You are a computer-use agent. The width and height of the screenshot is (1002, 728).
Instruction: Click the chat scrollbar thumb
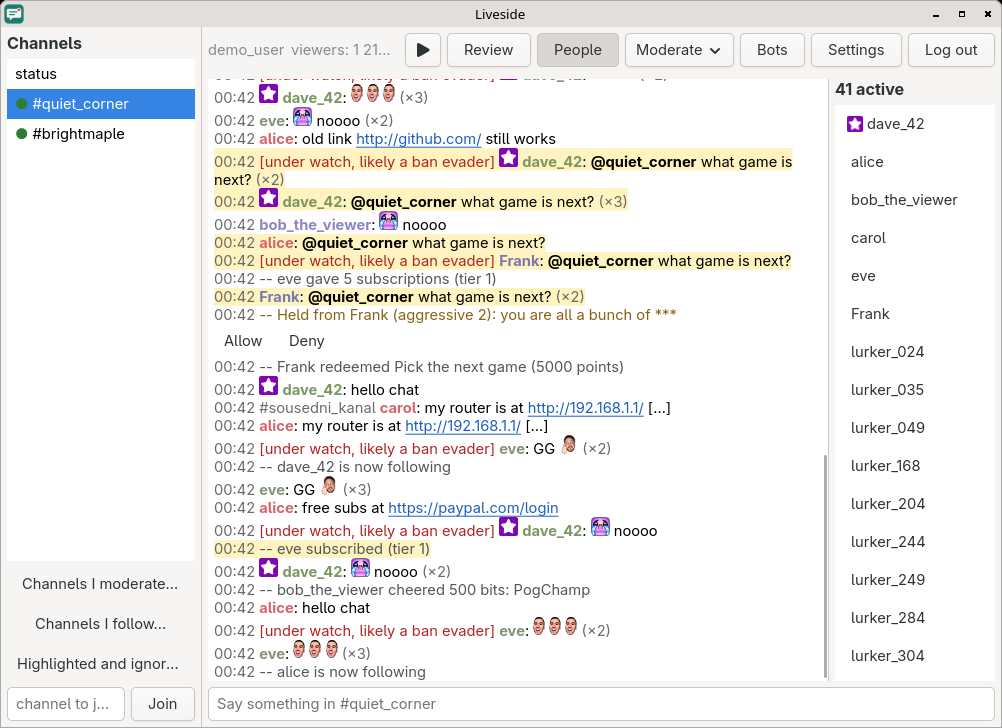pyautogui.click(x=826, y=567)
